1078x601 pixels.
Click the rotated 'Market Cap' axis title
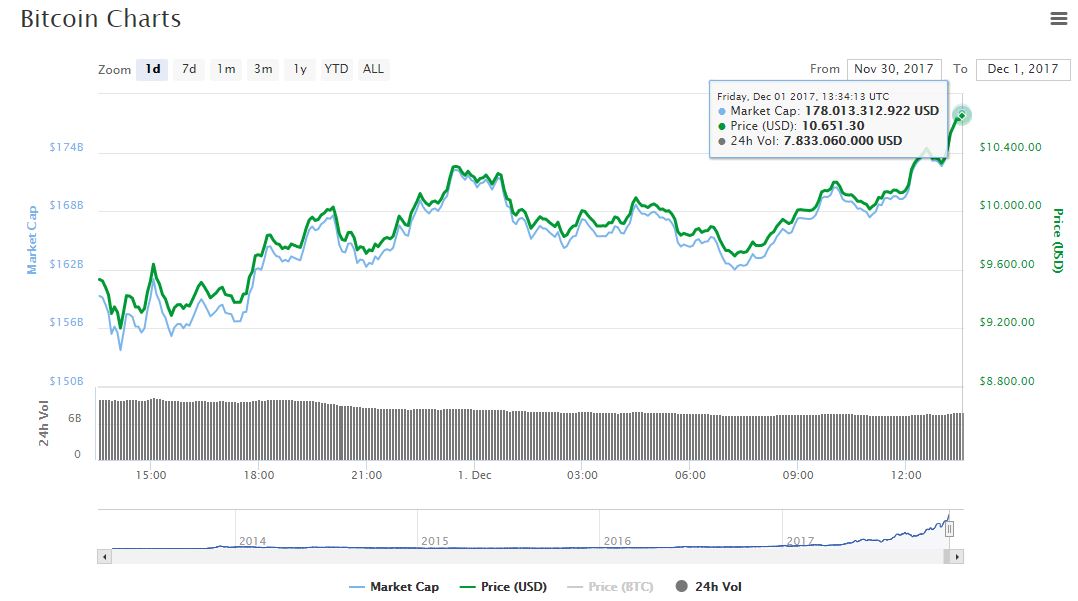[32, 239]
